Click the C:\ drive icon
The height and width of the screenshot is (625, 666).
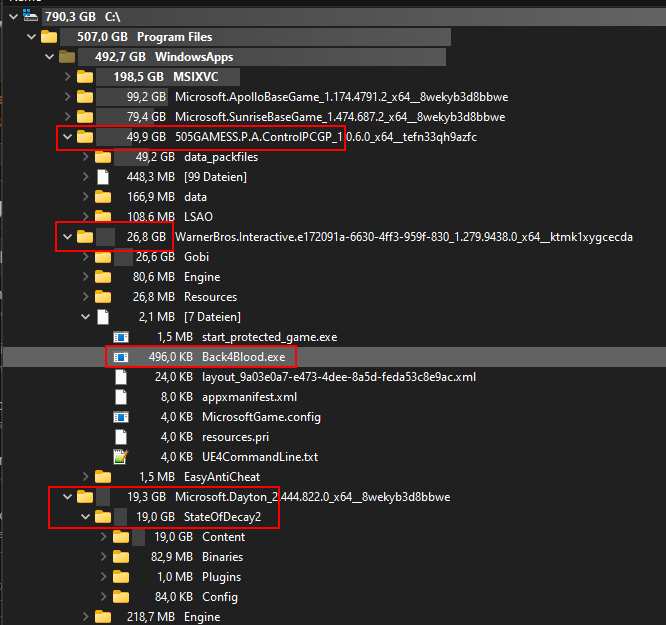pyautogui.click(x=30, y=16)
